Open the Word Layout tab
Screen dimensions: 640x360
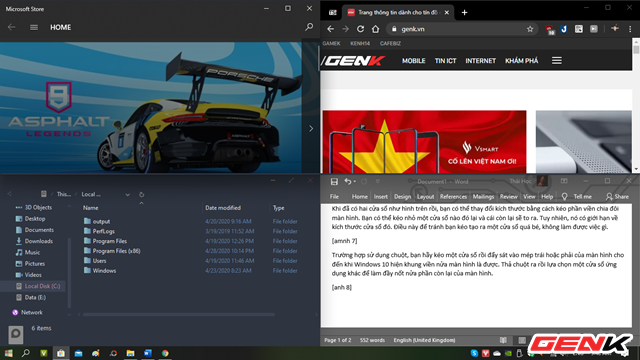(425, 197)
